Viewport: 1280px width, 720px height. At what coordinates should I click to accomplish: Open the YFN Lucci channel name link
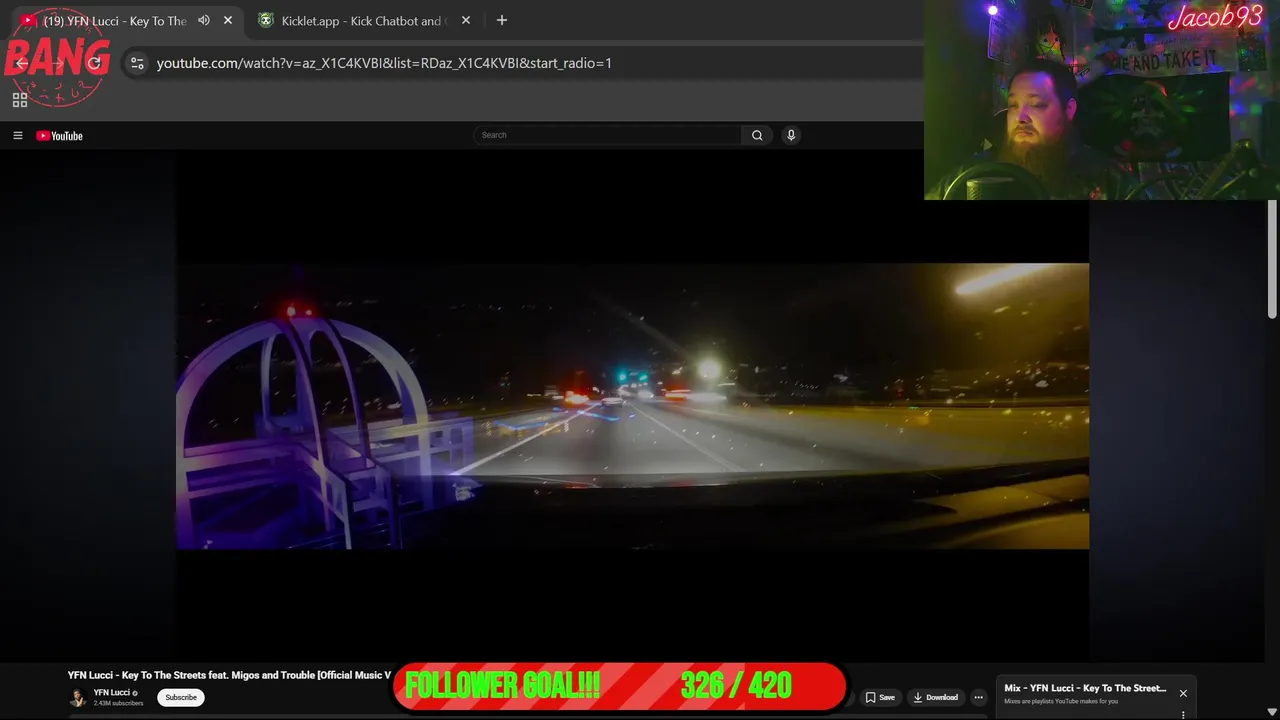coord(112,692)
